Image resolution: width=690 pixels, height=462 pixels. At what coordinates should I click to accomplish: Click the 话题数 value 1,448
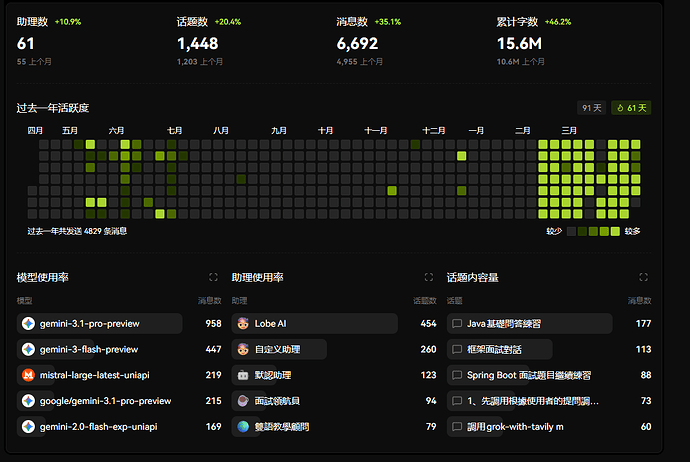(x=198, y=44)
